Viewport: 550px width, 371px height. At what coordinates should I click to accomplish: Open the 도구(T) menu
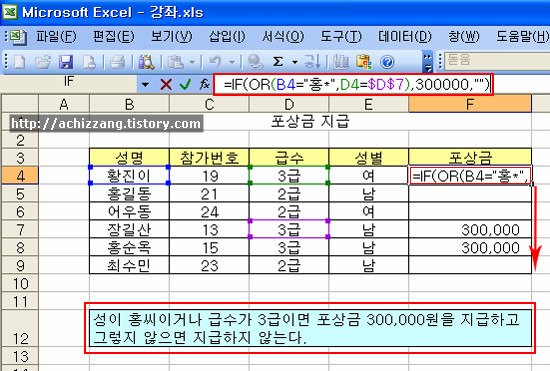tap(341, 36)
